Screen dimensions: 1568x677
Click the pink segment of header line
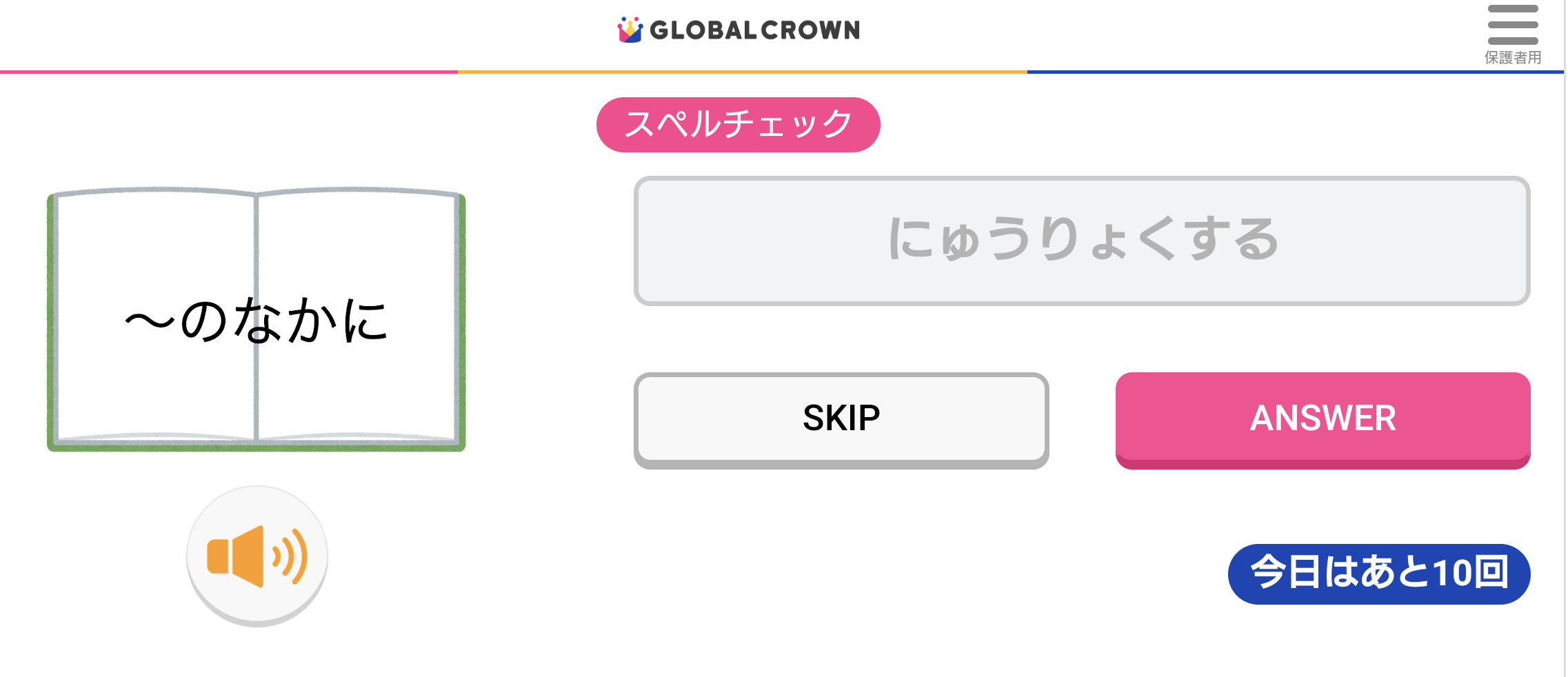[228, 72]
